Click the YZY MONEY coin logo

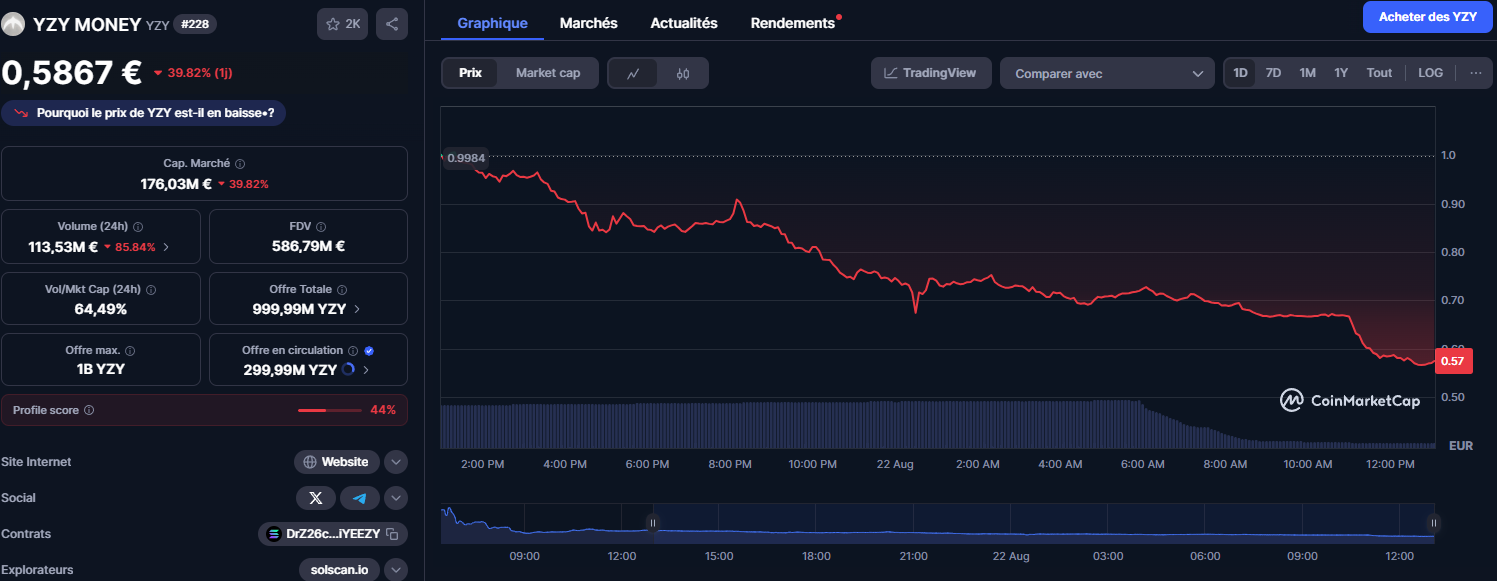pos(14,25)
